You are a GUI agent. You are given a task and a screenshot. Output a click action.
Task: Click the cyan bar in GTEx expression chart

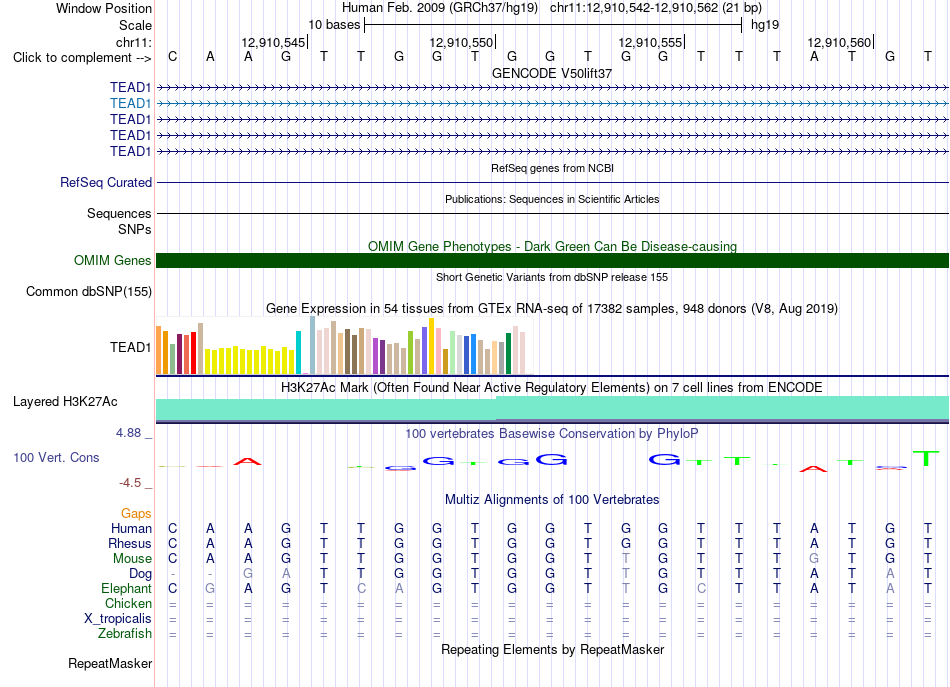298,353
